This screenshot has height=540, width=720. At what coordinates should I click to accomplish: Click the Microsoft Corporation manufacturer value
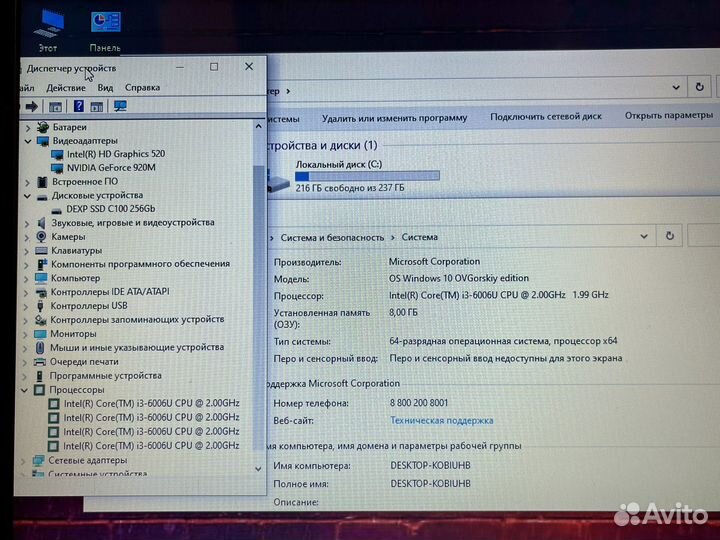[434, 262]
